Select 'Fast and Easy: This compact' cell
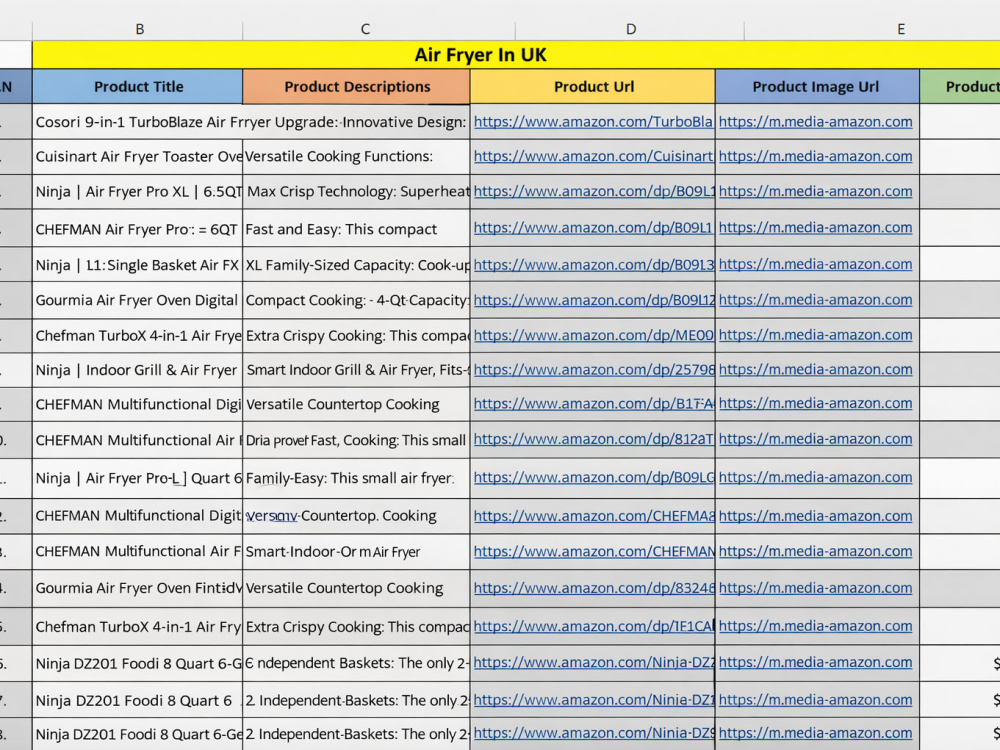Viewport: 1000px width, 750px height. tap(357, 228)
